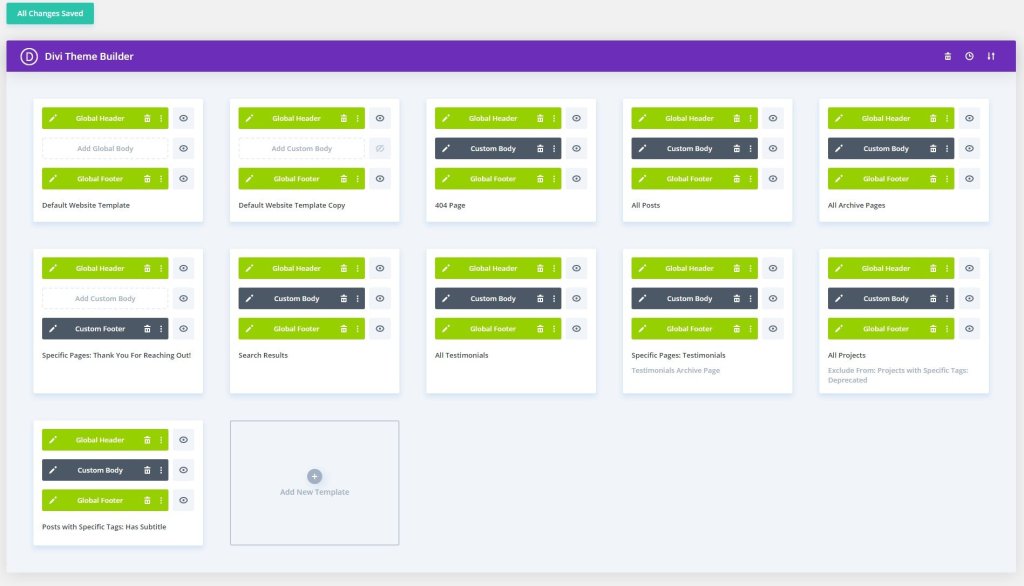Hide Global Footer in All Projects

point(970,329)
